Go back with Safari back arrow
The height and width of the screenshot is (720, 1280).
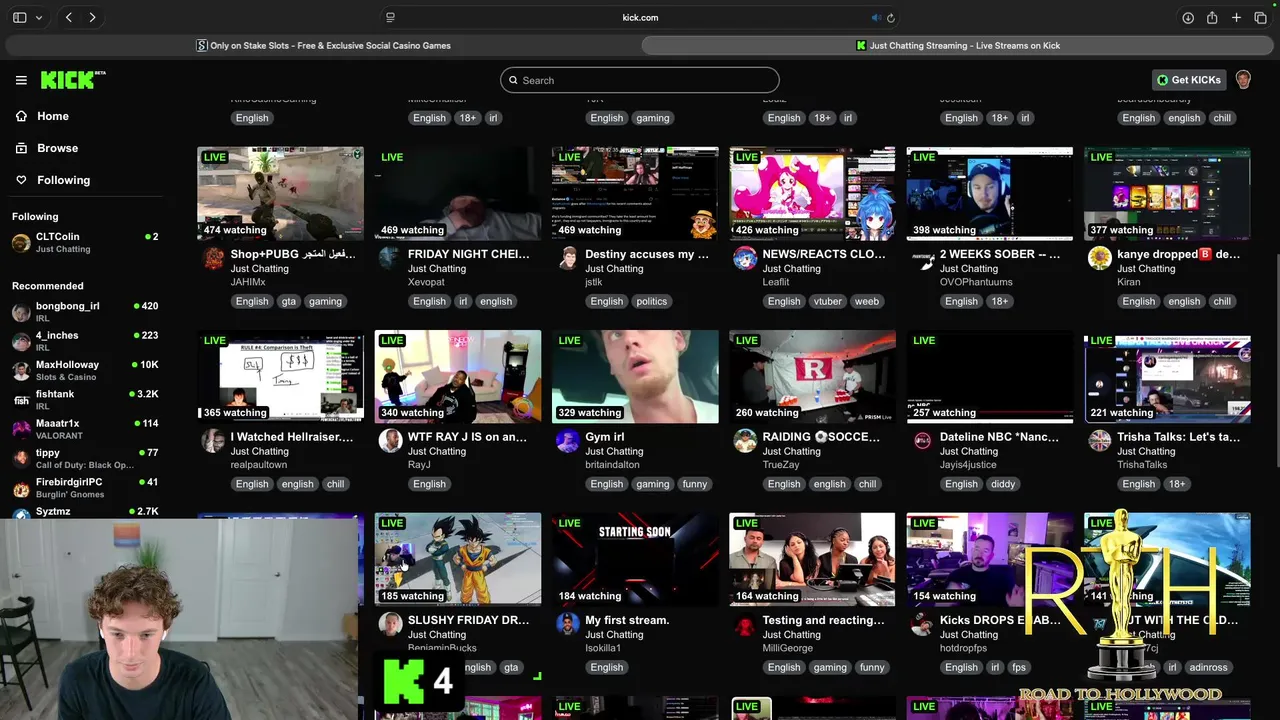(68, 17)
